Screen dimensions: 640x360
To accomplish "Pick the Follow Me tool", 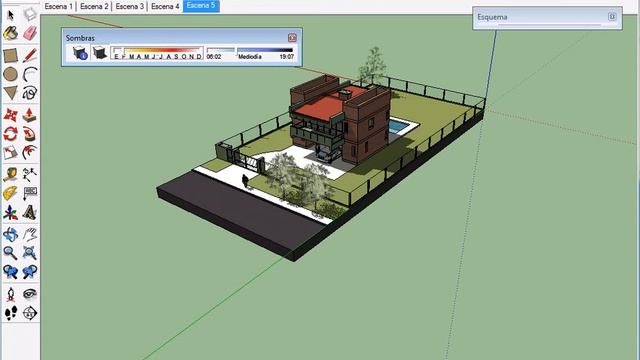I will tap(30, 134).
